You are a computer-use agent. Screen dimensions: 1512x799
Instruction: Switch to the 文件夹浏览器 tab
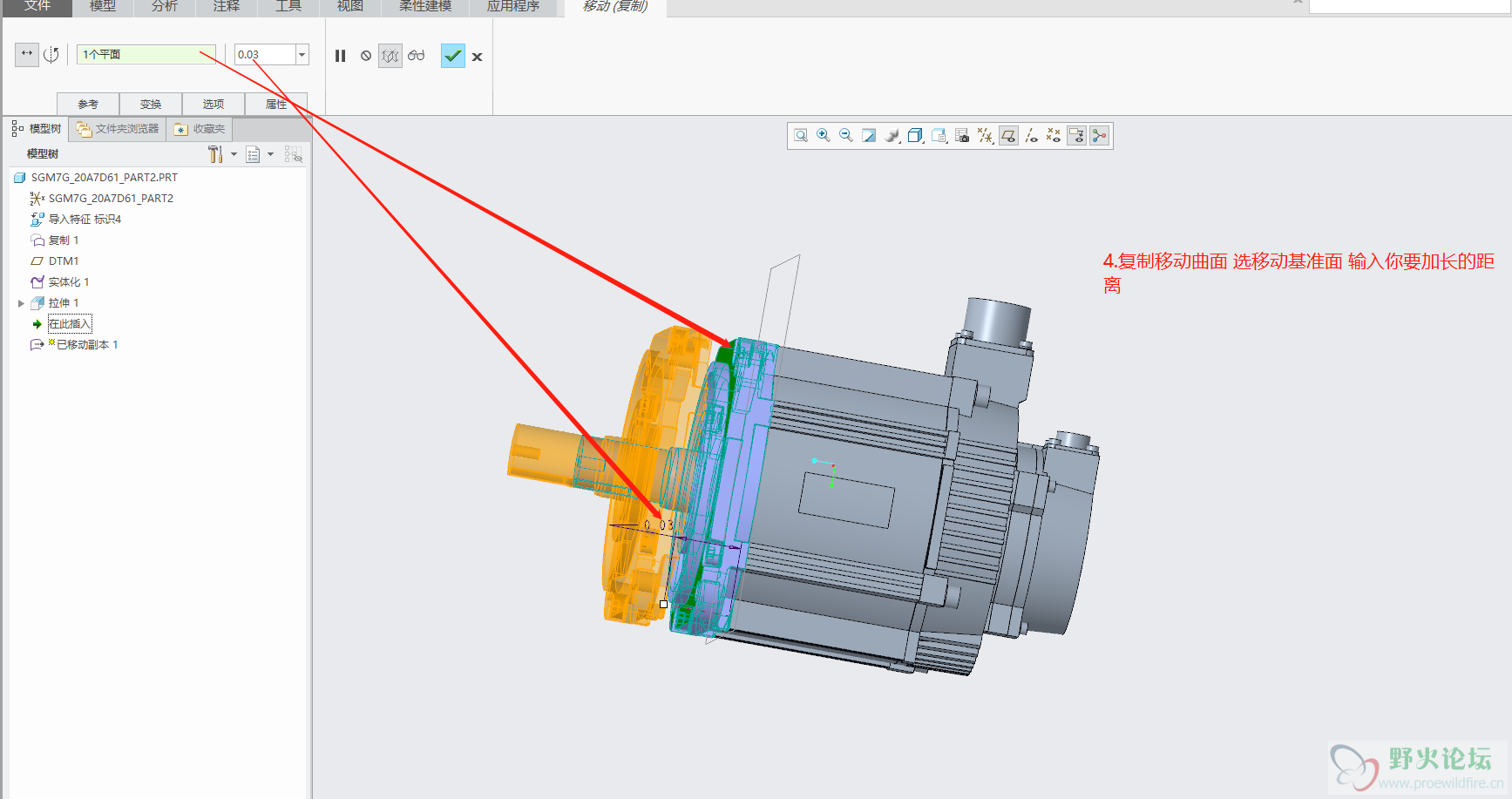click(x=118, y=129)
